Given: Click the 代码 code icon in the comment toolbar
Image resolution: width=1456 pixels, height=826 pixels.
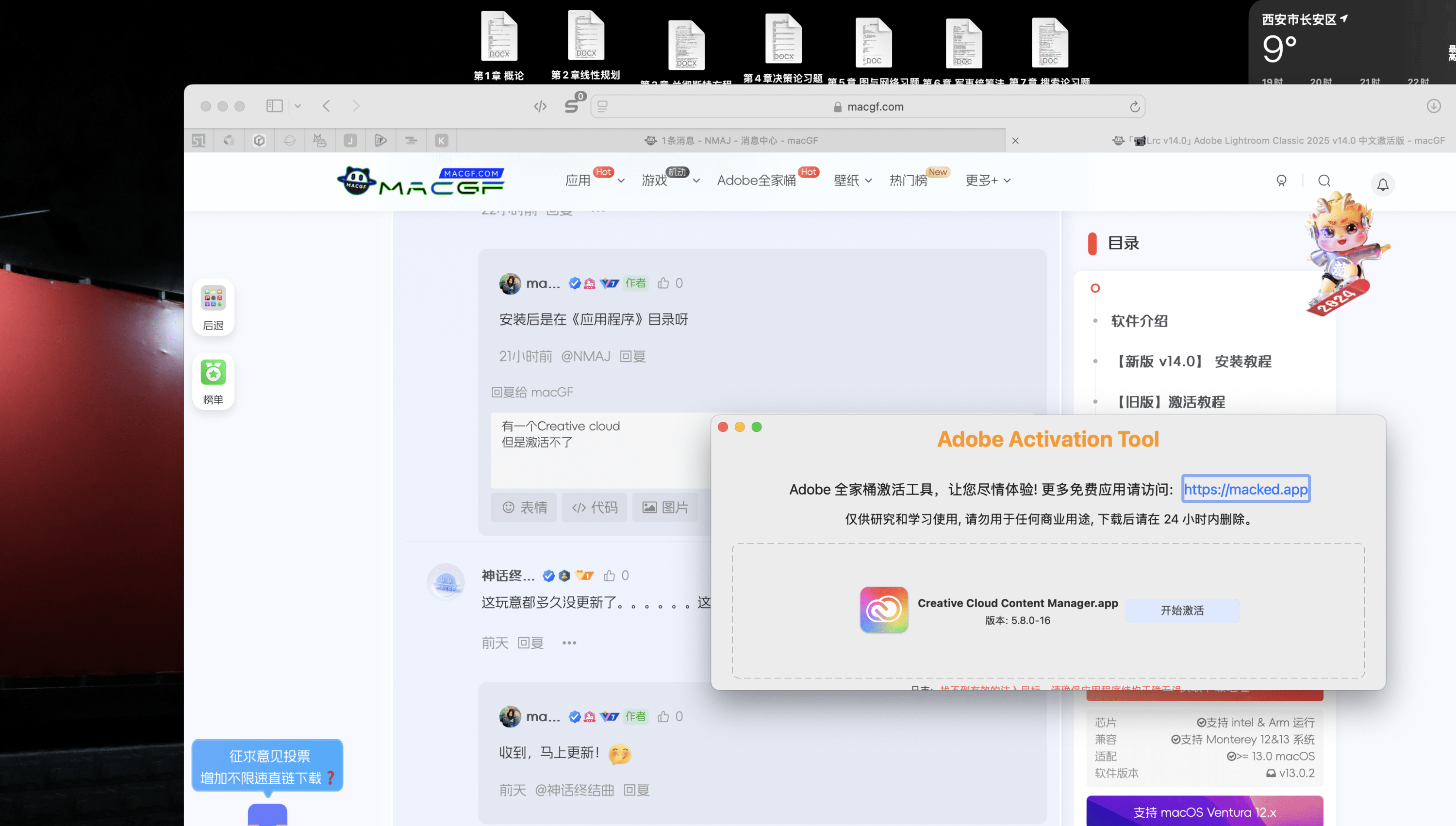Looking at the screenshot, I should click(594, 507).
